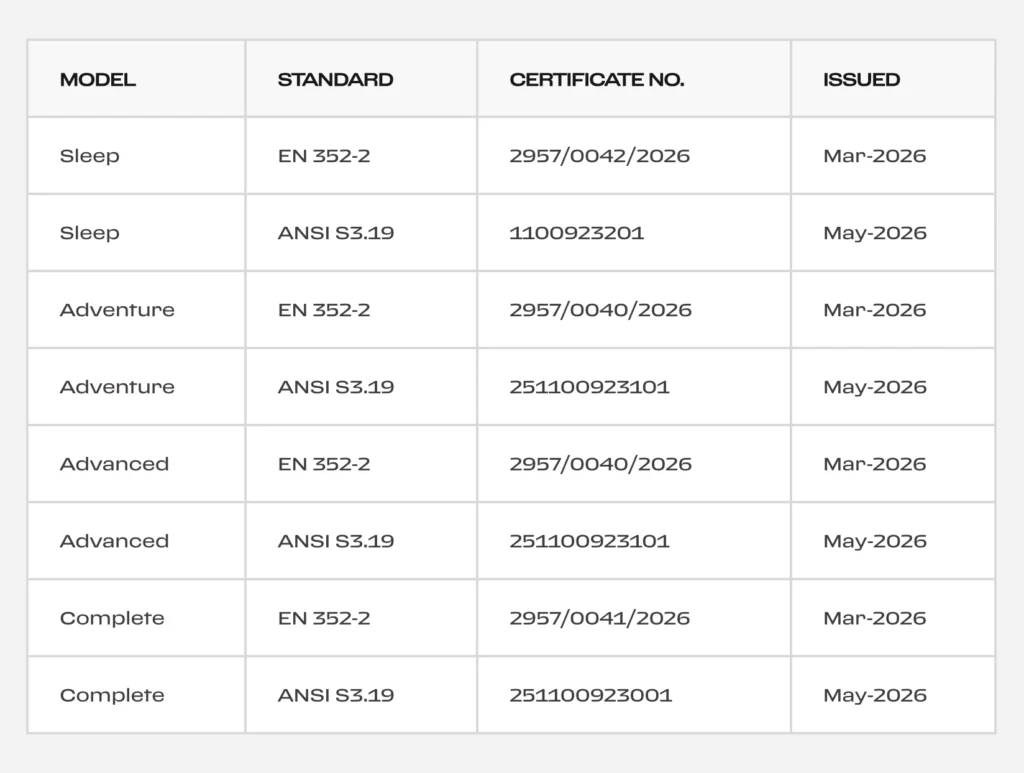Screen dimensions: 1024x773
Task: Click May-2026 issued date for Sleep
Action: tap(874, 234)
